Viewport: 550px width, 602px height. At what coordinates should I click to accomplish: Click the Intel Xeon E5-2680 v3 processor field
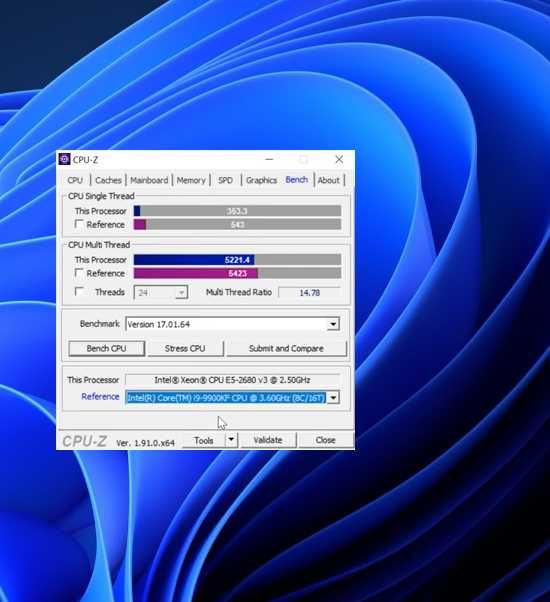coord(232,380)
